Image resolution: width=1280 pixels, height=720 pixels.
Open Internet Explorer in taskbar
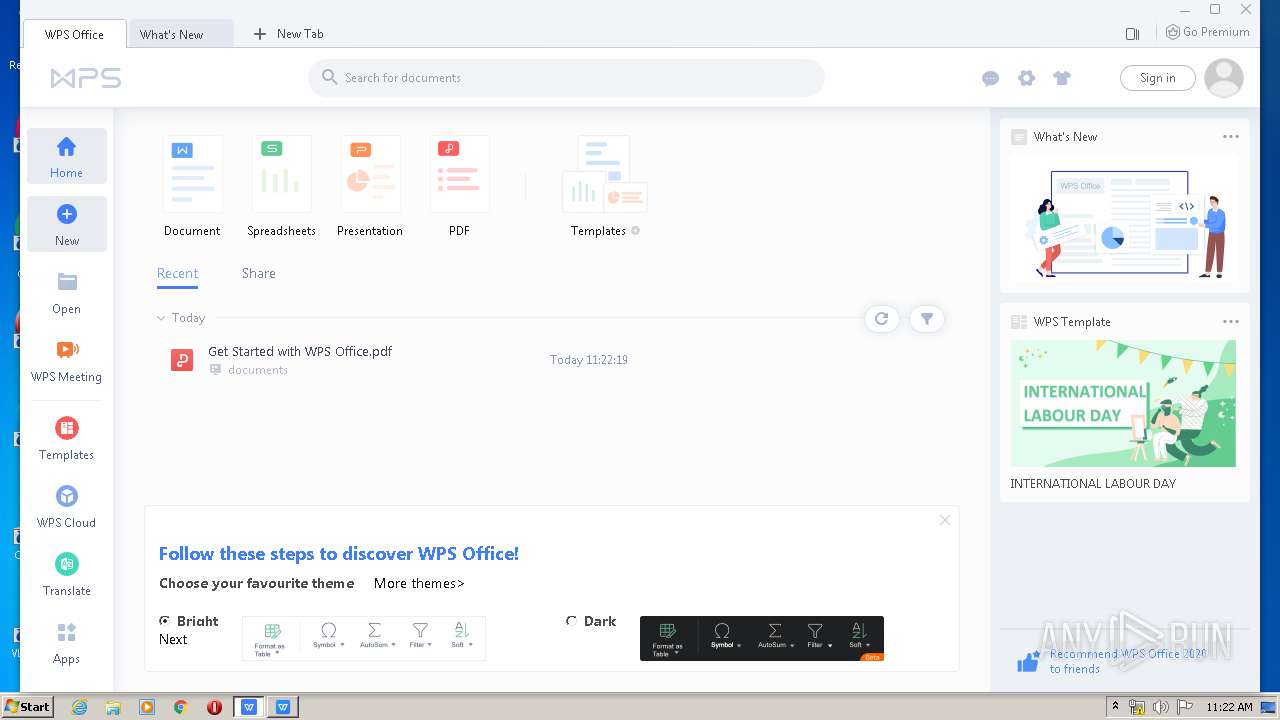point(79,707)
